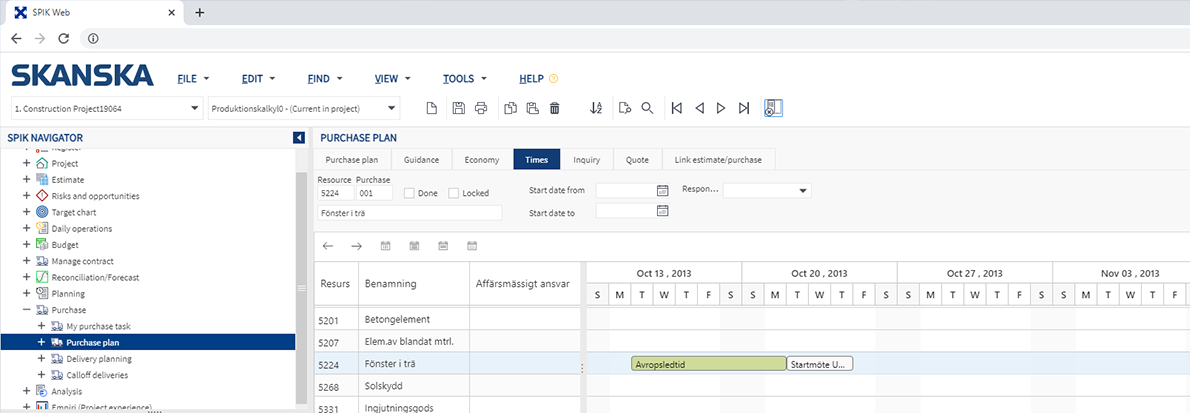This screenshot has height=413, width=1190.
Task: Open the TOOLS menu
Action: (464, 79)
